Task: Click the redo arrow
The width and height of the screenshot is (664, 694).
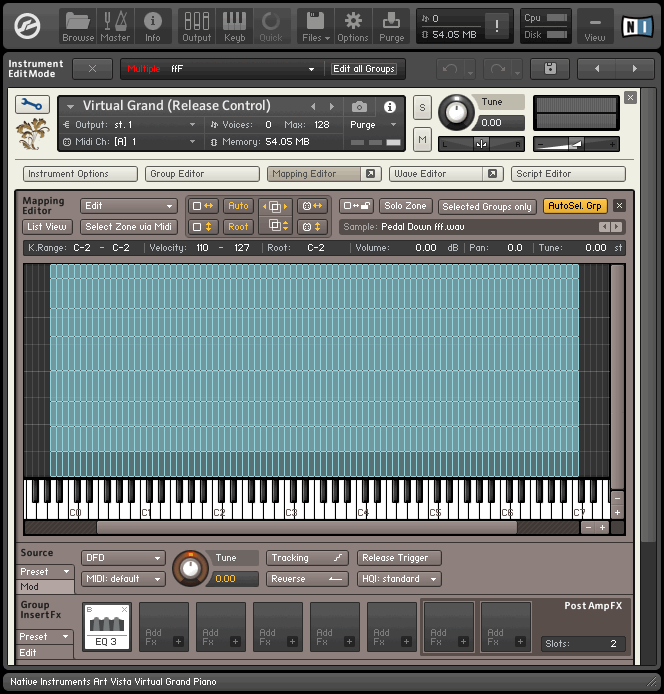Action: [498, 69]
